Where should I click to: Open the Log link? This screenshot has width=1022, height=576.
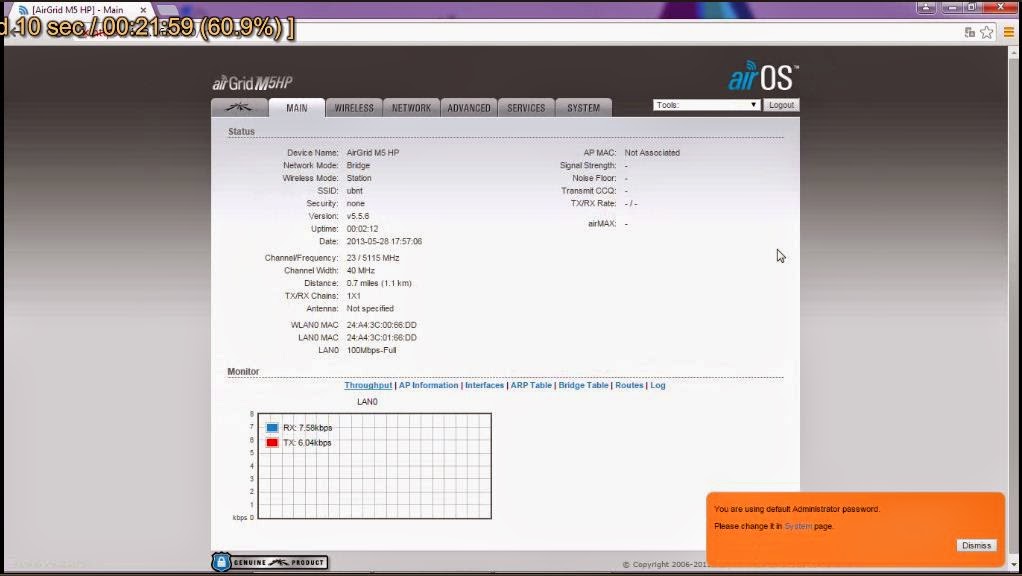point(658,385)
